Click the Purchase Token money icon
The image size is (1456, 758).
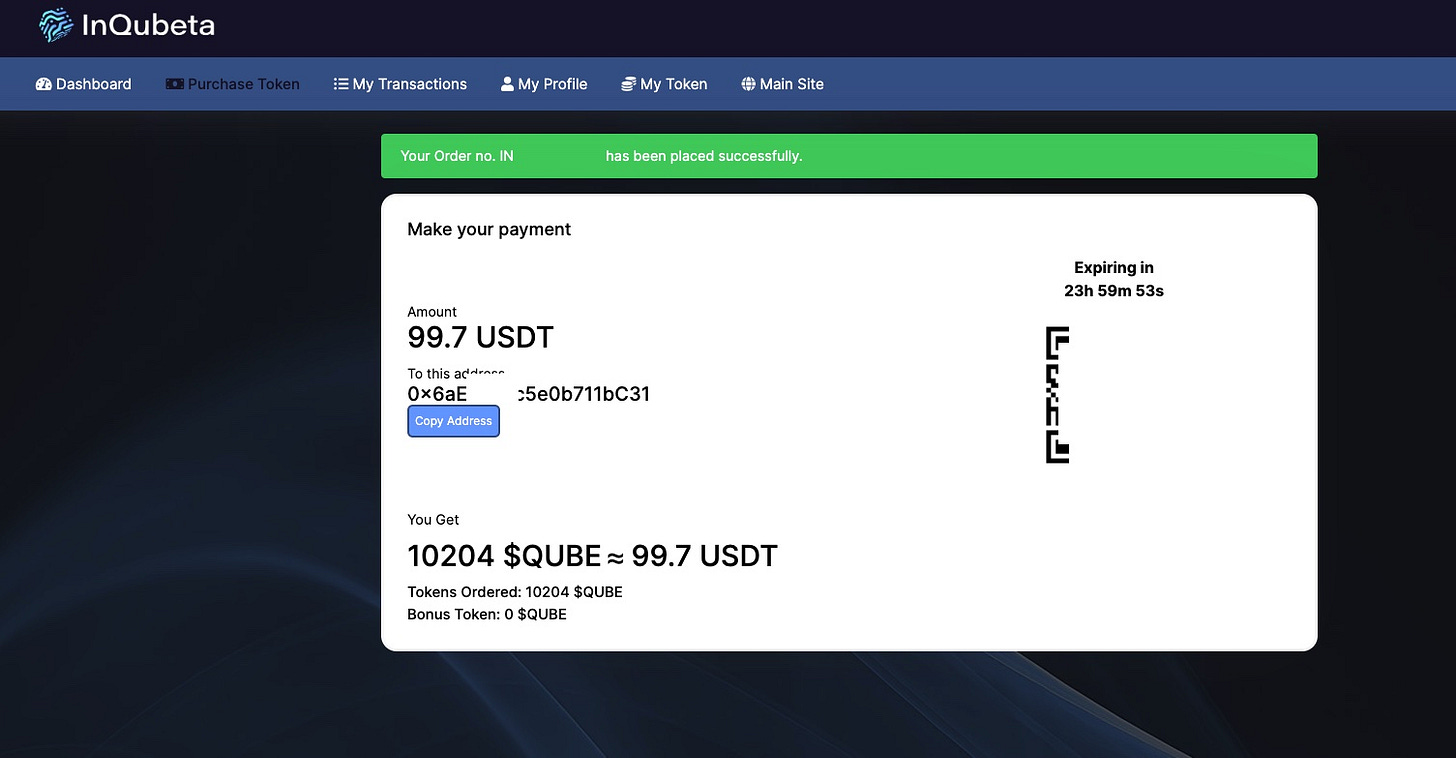point(175,84)
